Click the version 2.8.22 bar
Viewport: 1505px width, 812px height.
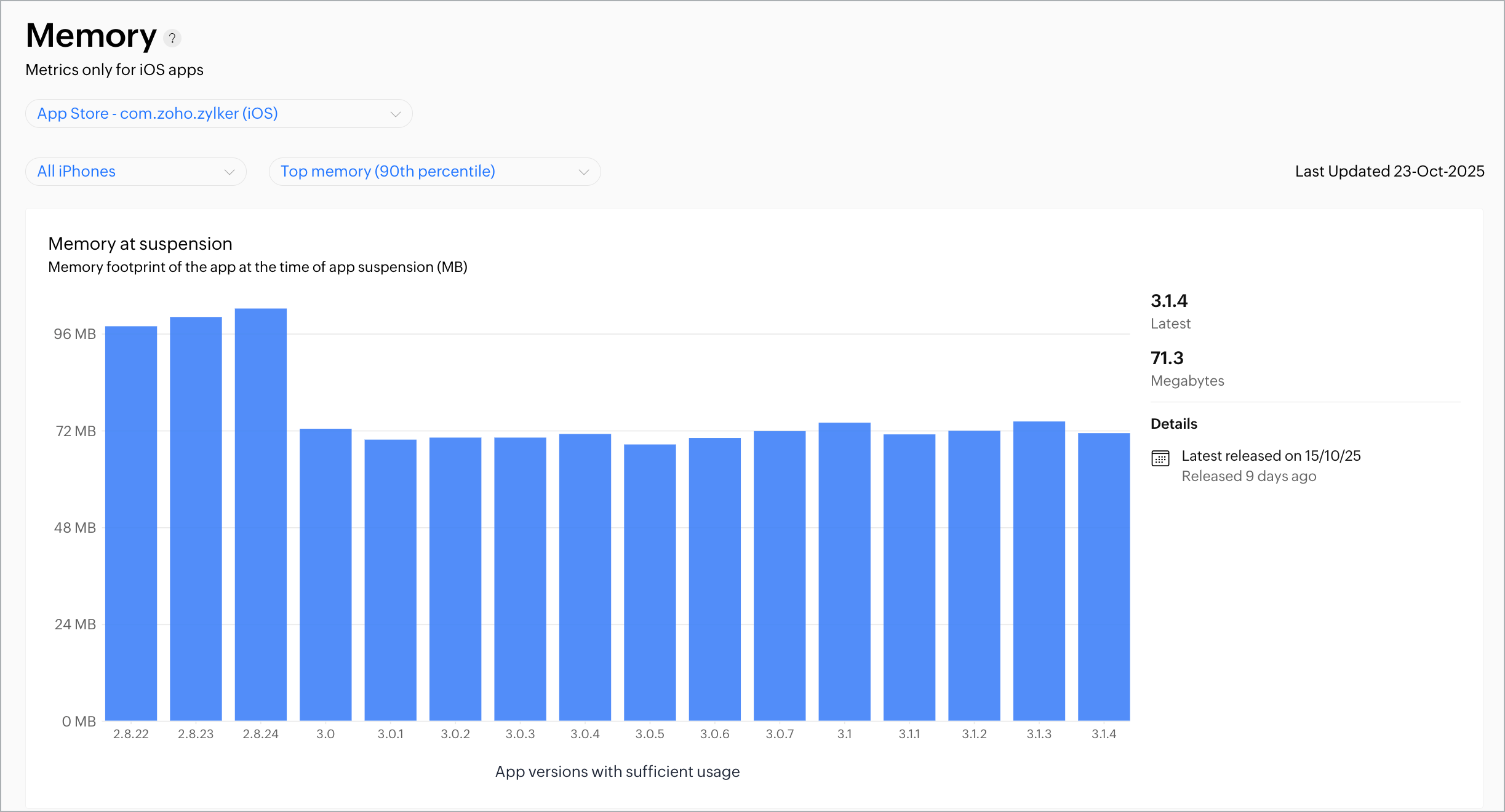(131, 523)
